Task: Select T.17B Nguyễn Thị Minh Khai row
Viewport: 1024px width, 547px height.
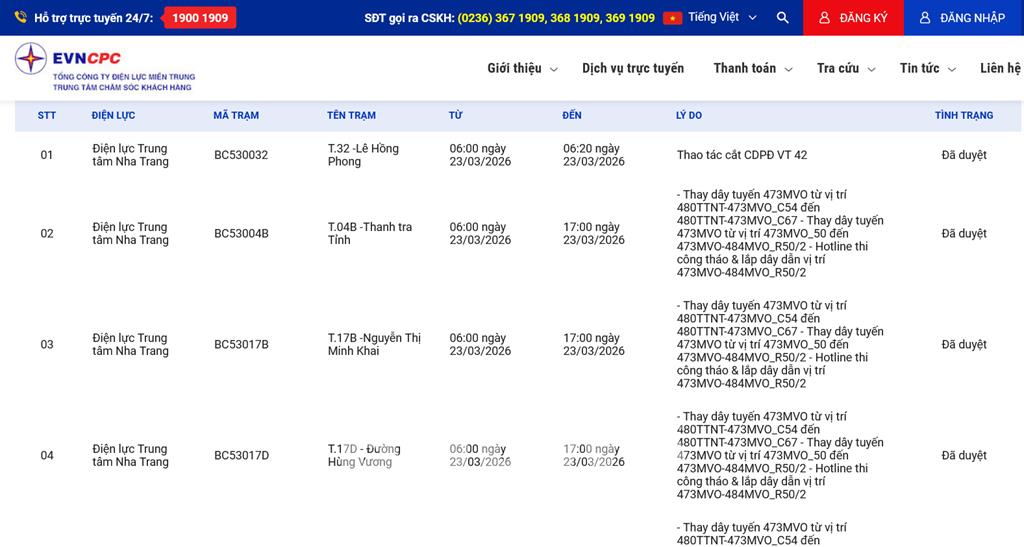Action: pos(374,344)
